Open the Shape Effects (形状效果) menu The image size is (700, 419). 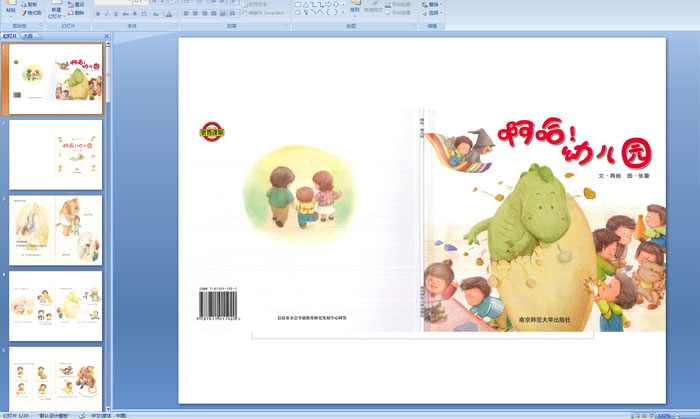(399, 12)
